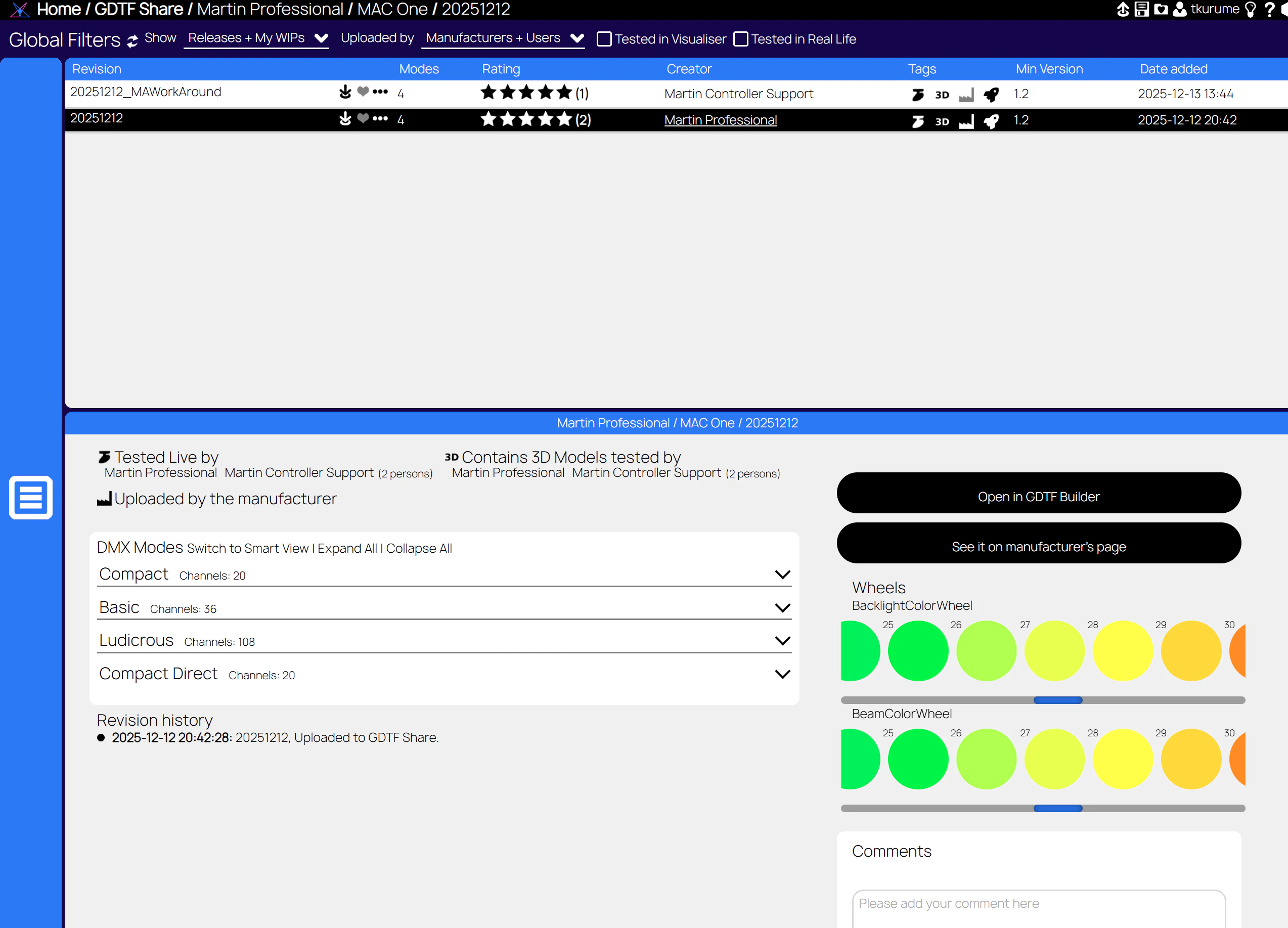Click the manufacturer factory tag in 20251212 row
The width and height of the screenshot is (1288, 928).
966,121
